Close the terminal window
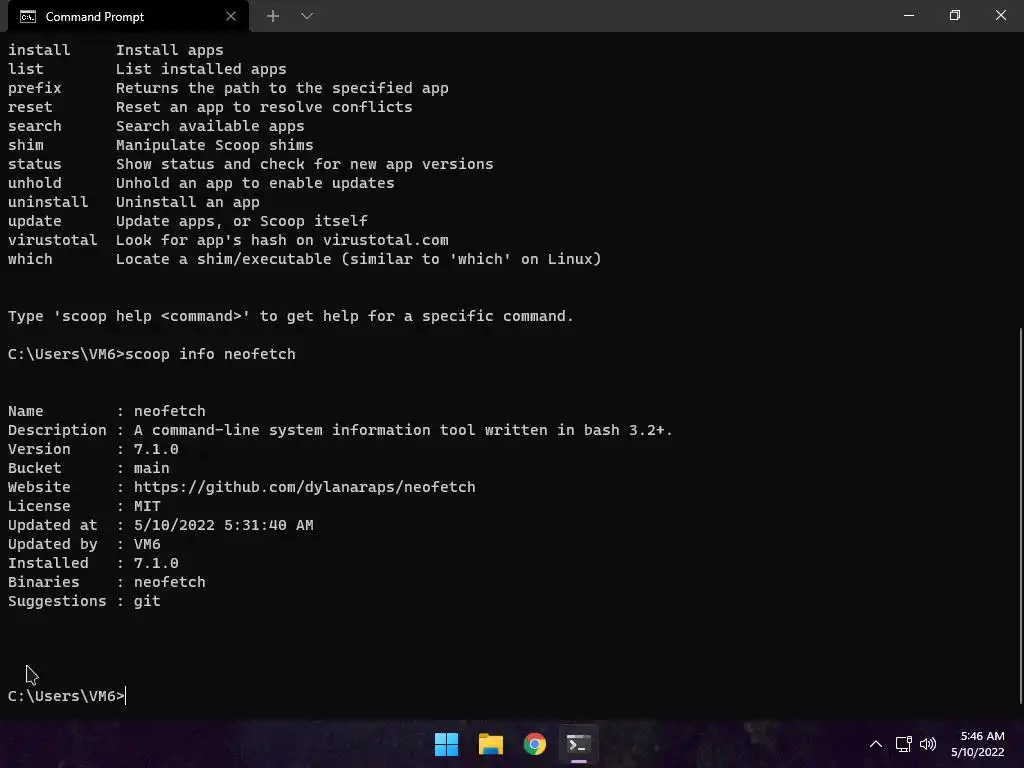 [x=1000, y=15]
